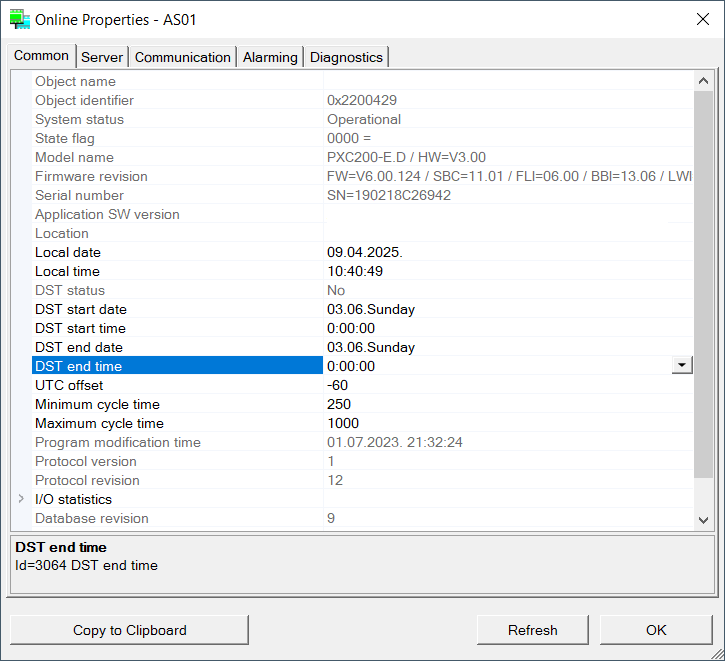Click the DST end time value 0:00:00
The image size is (725, 661).
pos(351,366)
